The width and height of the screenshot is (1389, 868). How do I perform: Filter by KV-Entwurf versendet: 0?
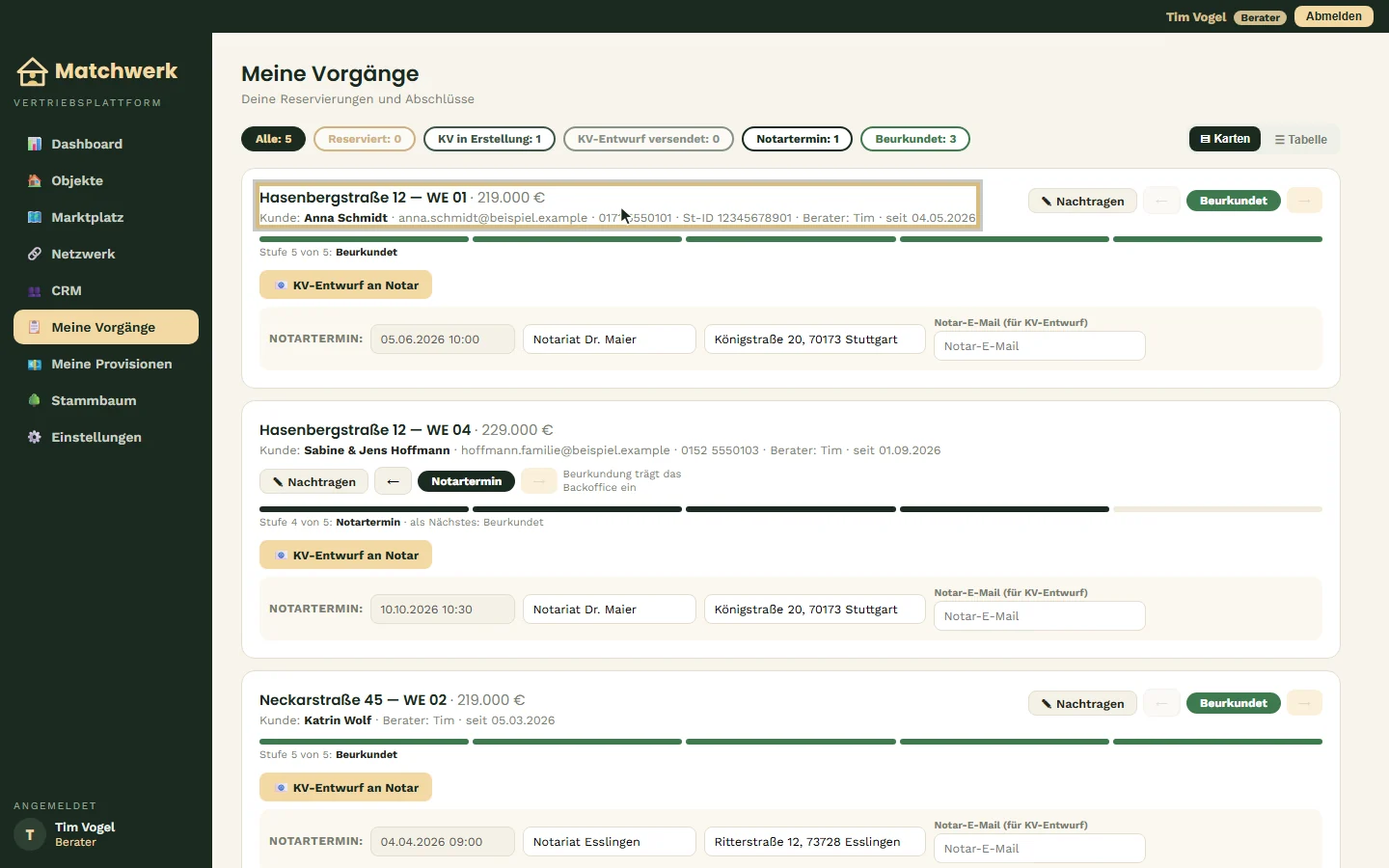(x=648, y=139)
